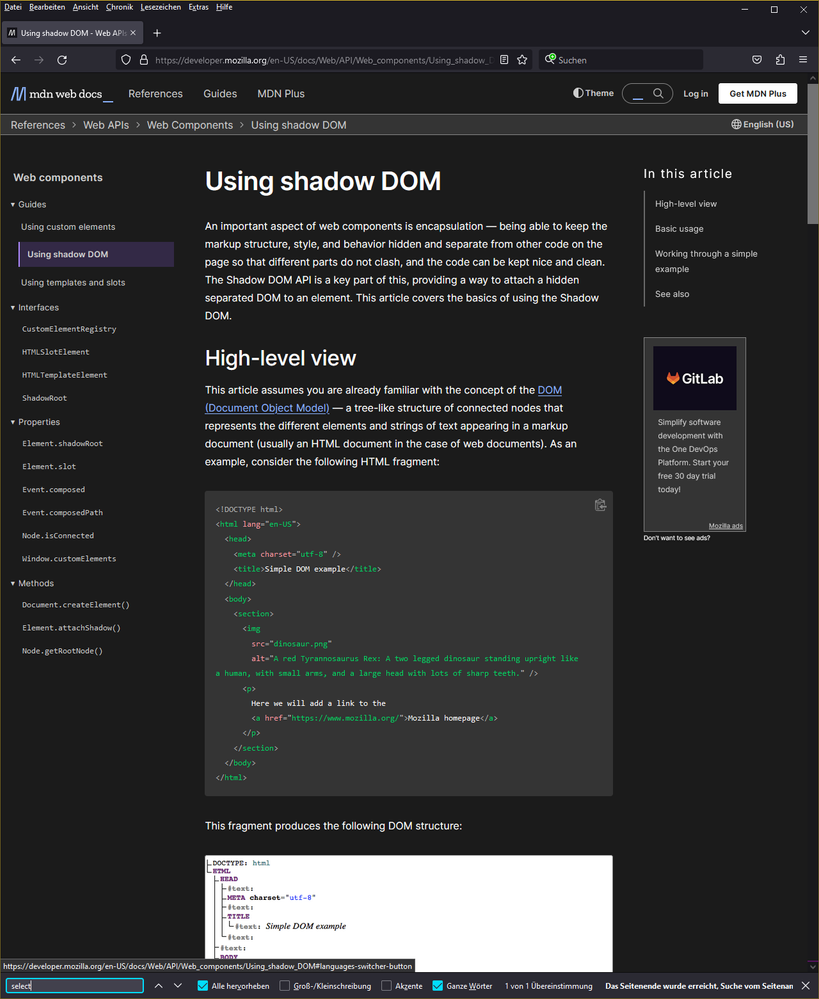This screenshot has width=819, height=999.
Task: Open the Theme switcher
Action: coord(593,93)
